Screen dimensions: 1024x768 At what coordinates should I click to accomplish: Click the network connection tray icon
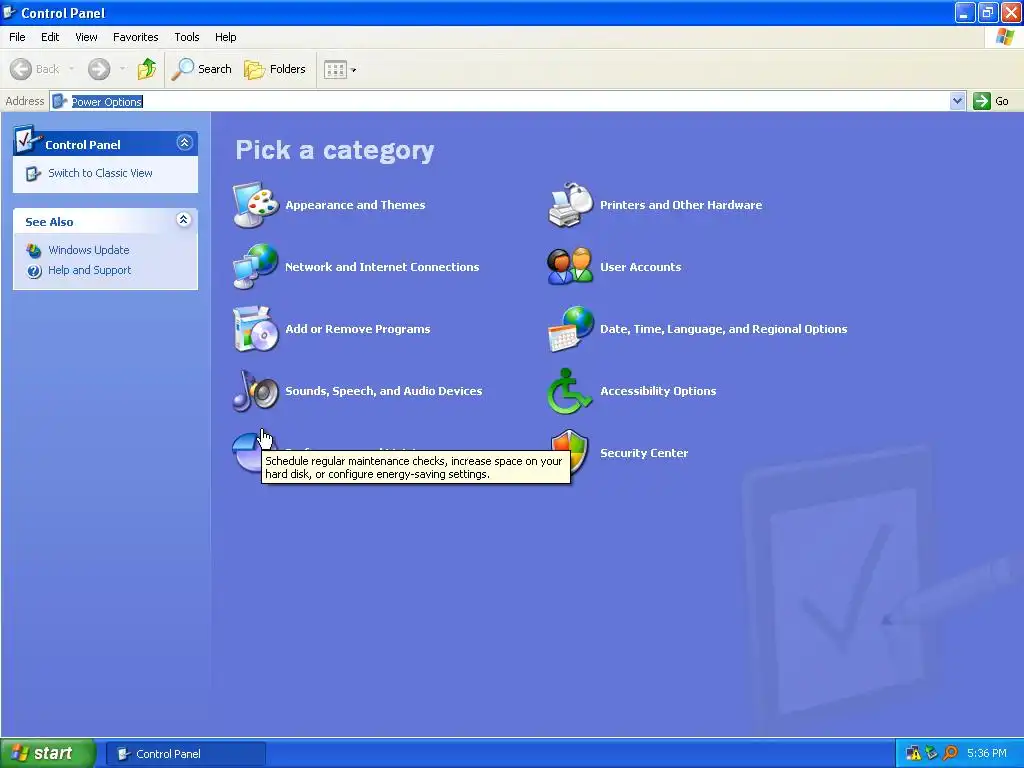pyautogui.click(x=932, y=753)
